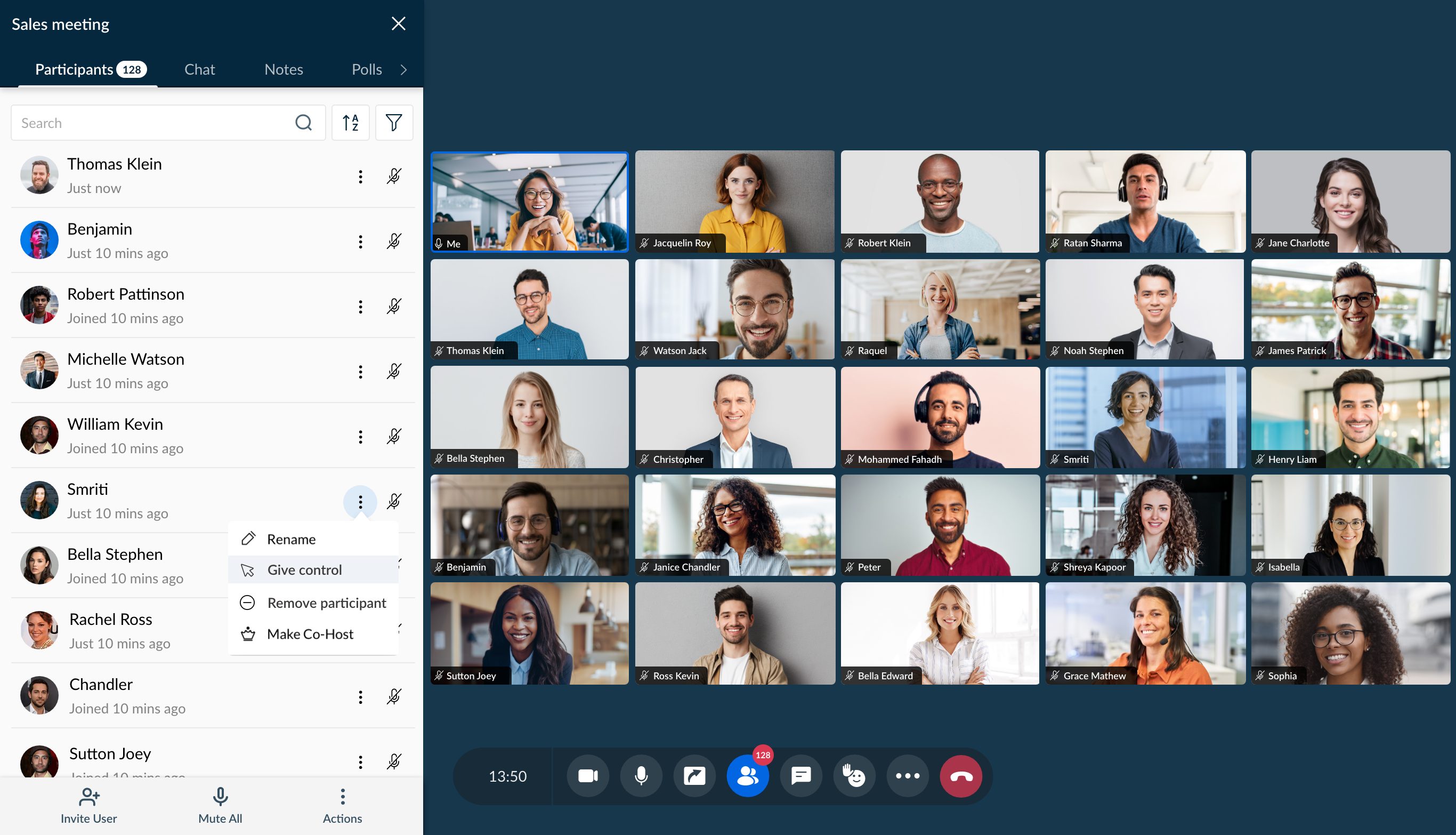Select Give control from context menu
Viewport: 1456px width, 835px height.
(304, 569)
